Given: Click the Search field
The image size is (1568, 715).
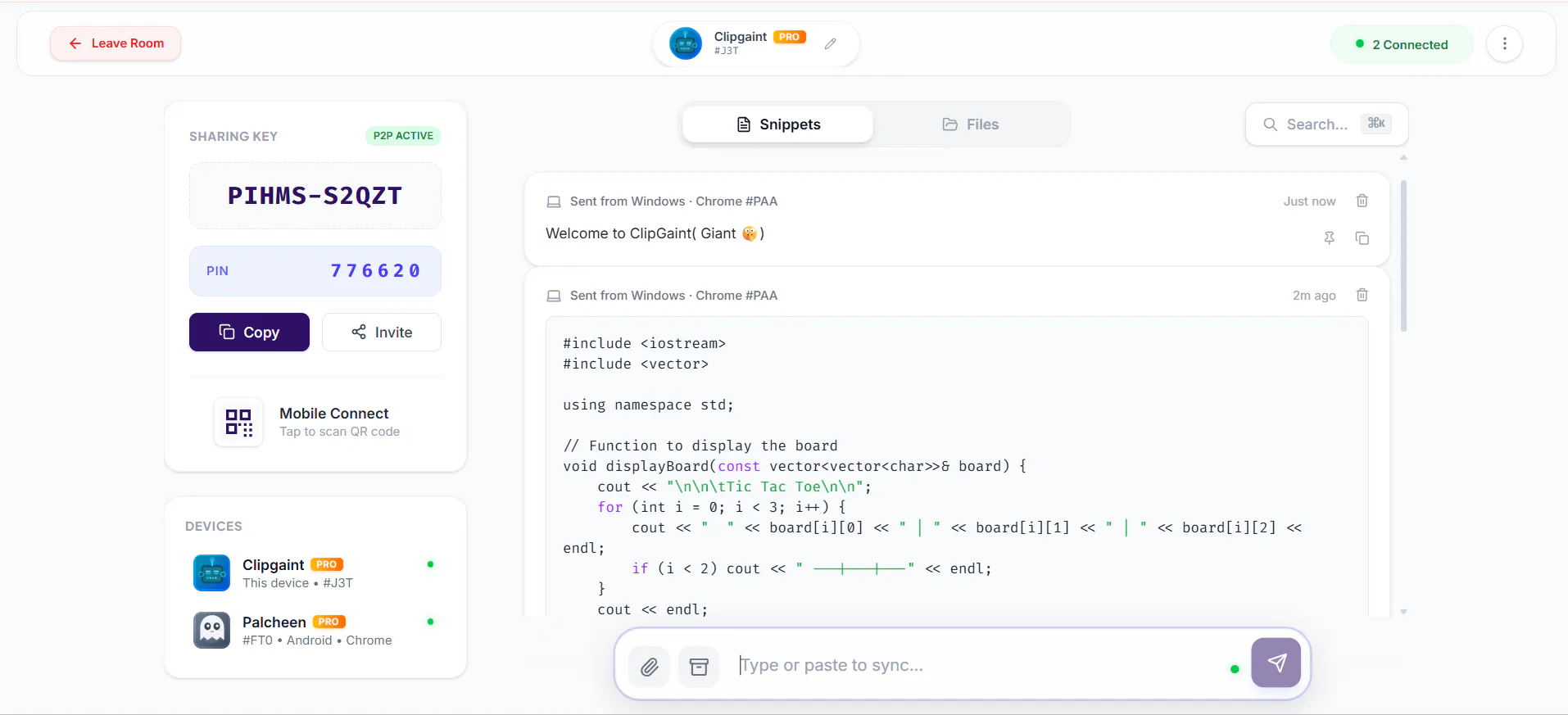Looking at the screenshot, I should pyautogui.click(x=1327, y=124).
